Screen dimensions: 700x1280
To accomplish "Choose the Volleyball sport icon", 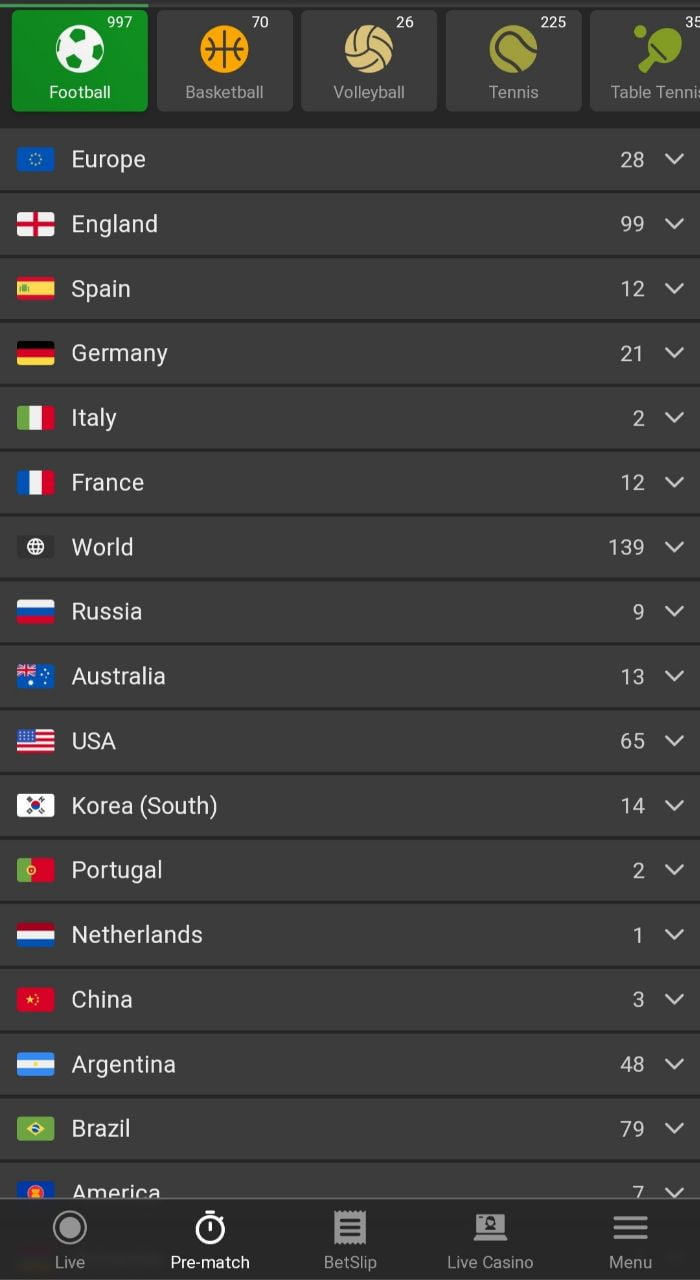I will coord(369,49).
